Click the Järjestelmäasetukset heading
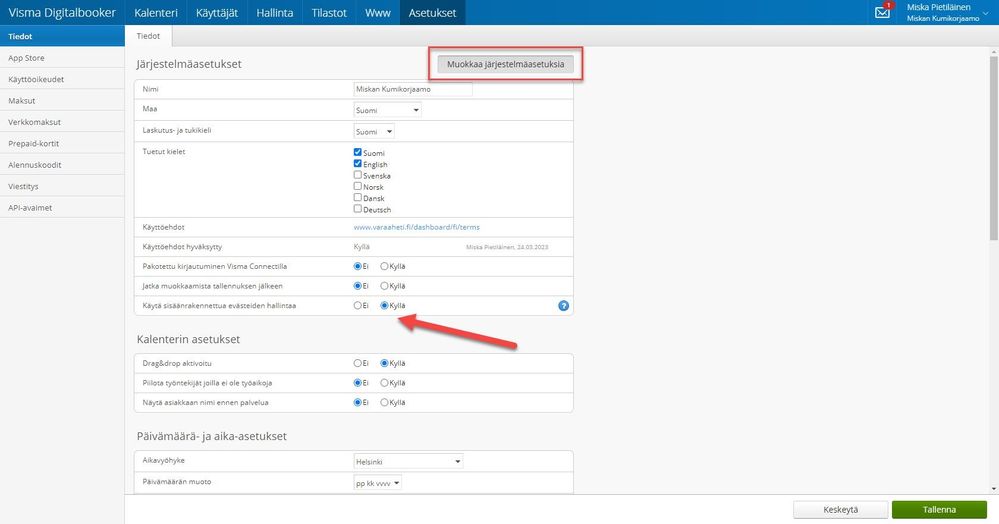 [189, 64]
